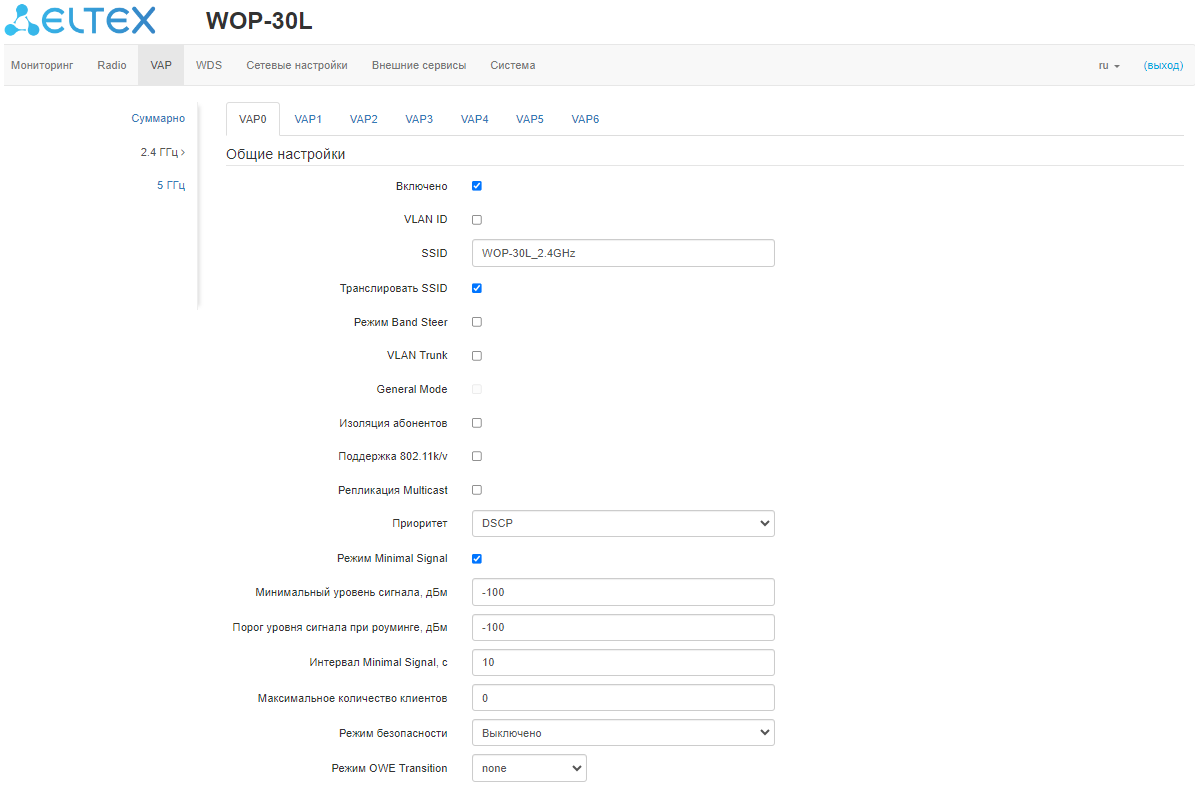Enable the VLAN ID checkbox
Screen dimensions: 1195x792
(x=477, y=220)
